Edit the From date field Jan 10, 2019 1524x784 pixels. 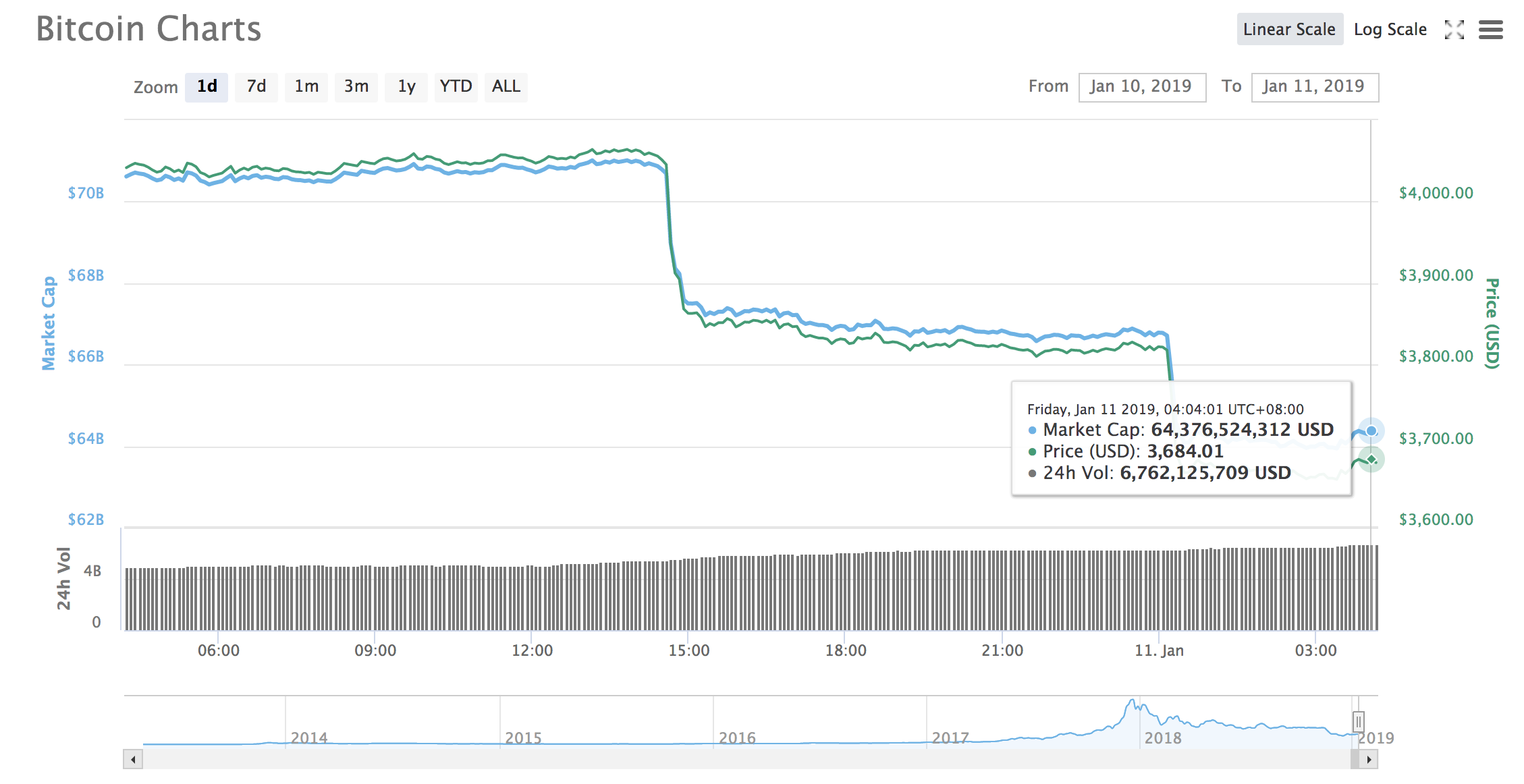coord(1142,87)
